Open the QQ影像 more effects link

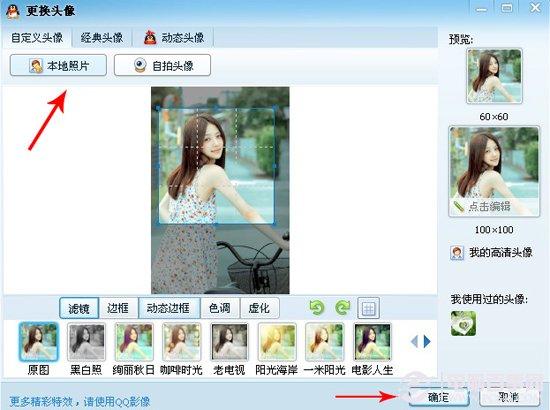80,401
